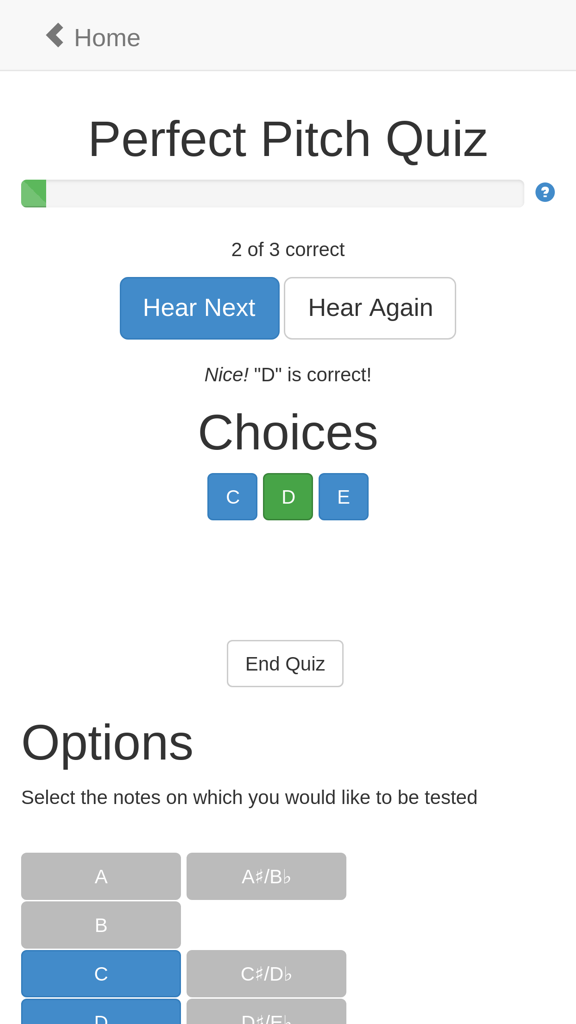
Task: Open the blue question mark help icon
Action: tap(544, 191)
